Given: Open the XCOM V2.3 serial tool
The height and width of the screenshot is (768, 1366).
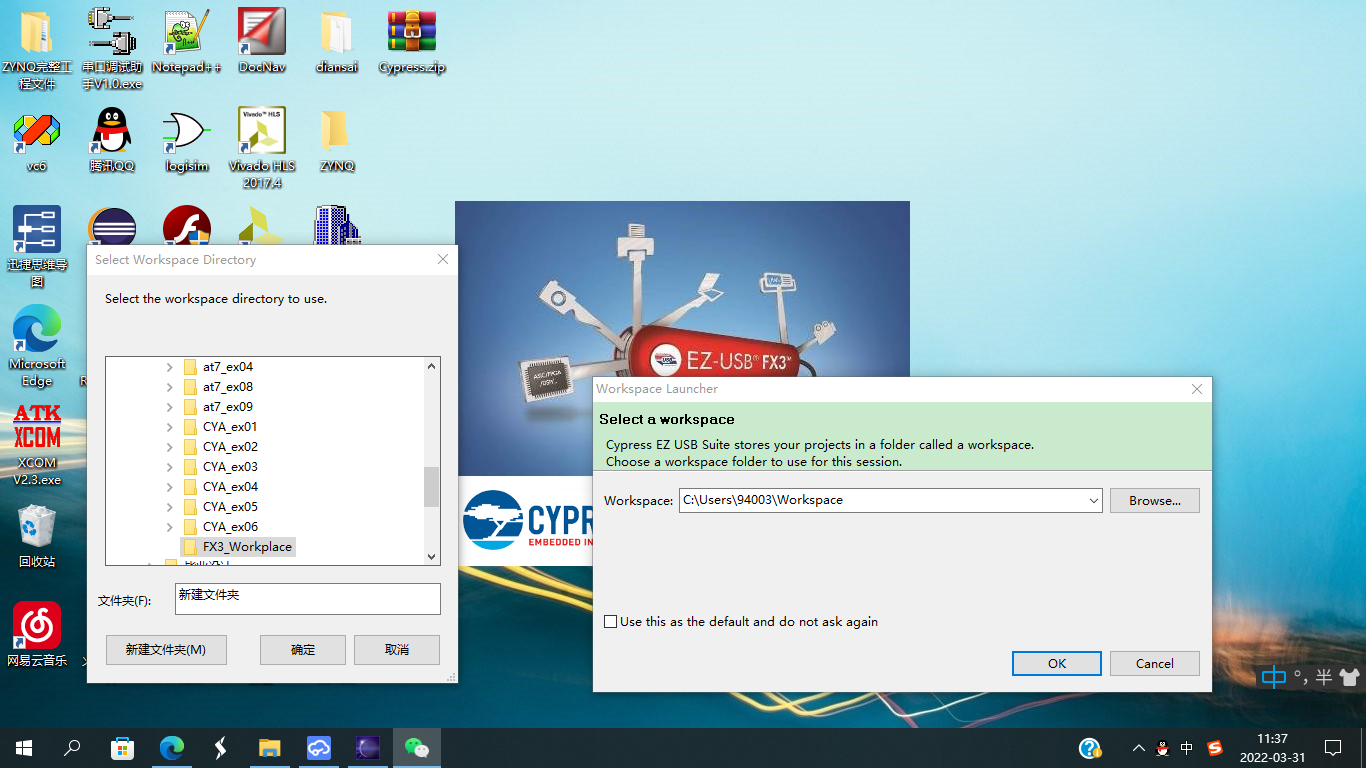Looking at the screenshot, I should click(36, 430).
